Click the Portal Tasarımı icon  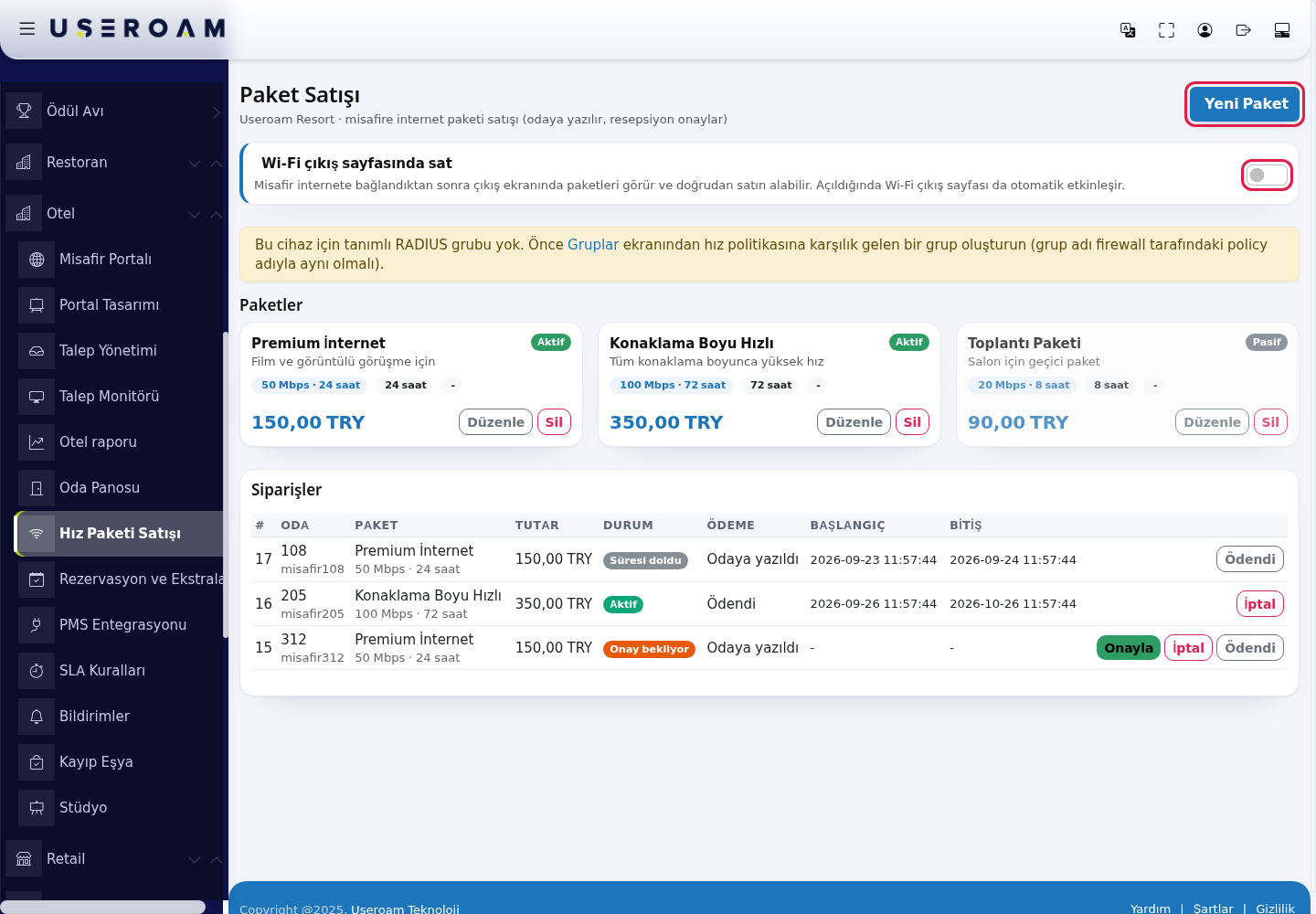pyautogui.click(x=37, y=305)
